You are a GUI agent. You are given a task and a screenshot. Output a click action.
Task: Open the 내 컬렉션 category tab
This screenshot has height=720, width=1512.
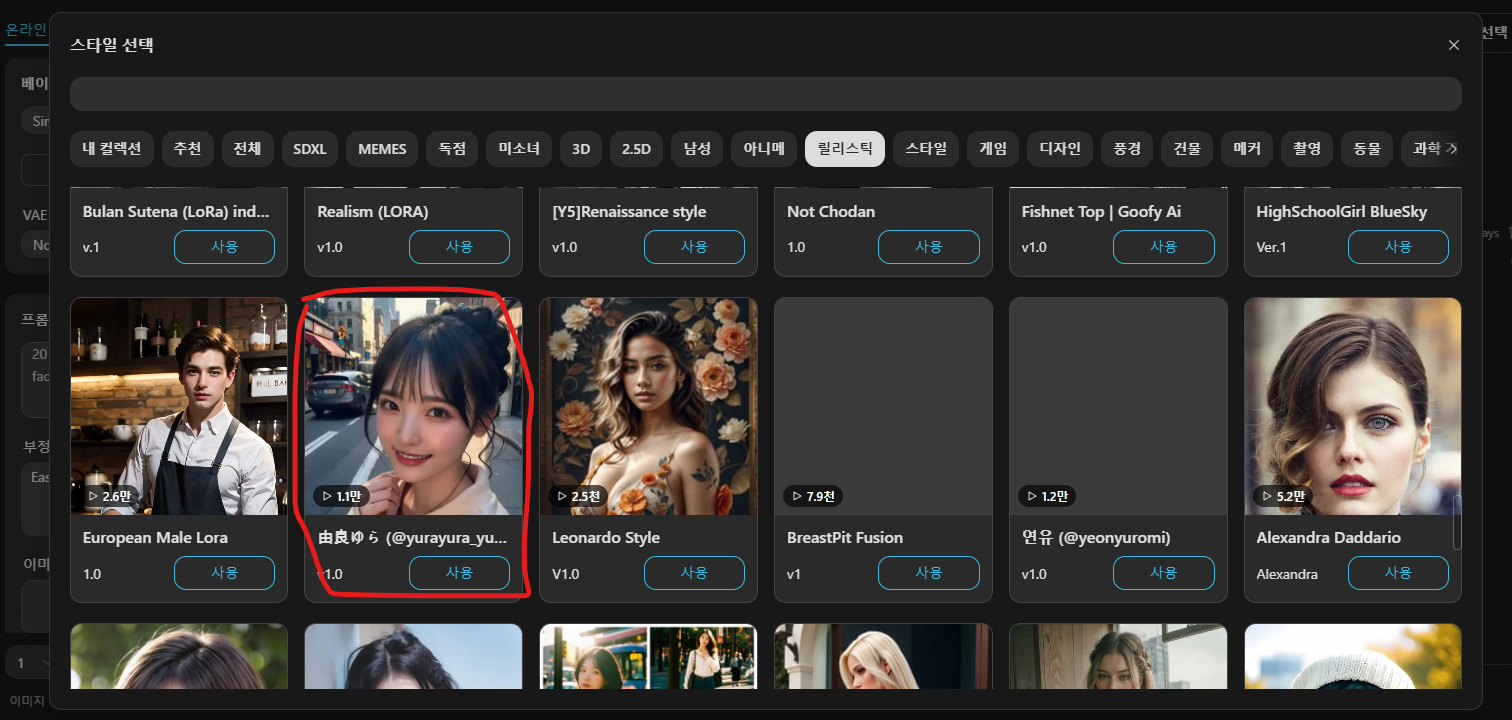coord(112,149)
